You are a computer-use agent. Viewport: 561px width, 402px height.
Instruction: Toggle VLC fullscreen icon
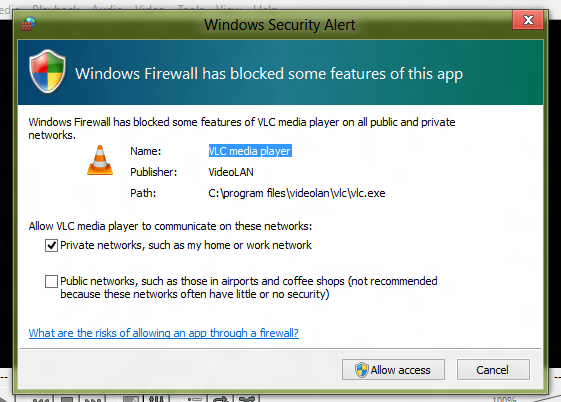[130, 398]
